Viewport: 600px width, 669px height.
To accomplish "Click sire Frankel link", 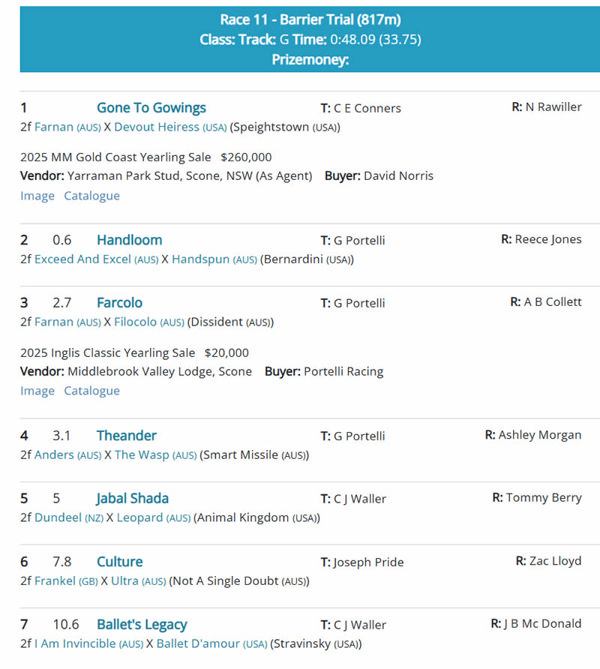I will point(56,581).
